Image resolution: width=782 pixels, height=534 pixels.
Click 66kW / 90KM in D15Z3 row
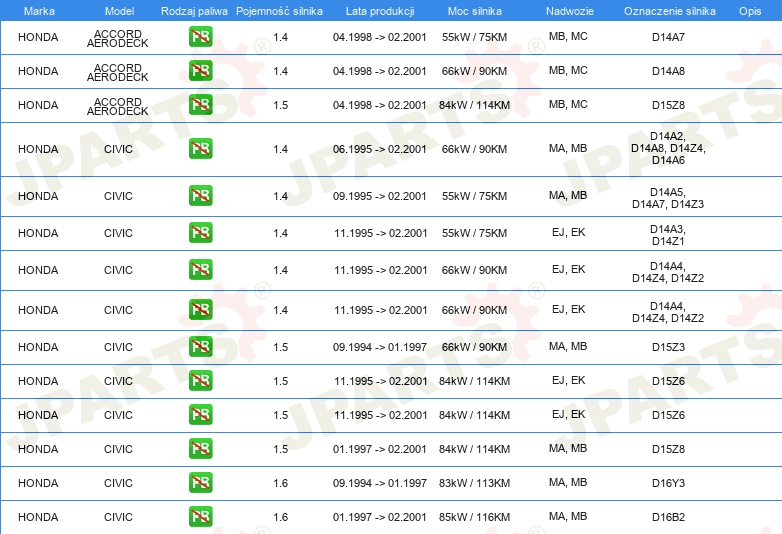click(474, 347)
